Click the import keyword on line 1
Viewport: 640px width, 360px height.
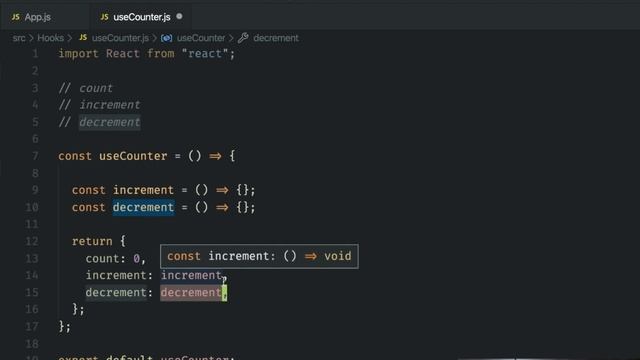pos(78,53)
